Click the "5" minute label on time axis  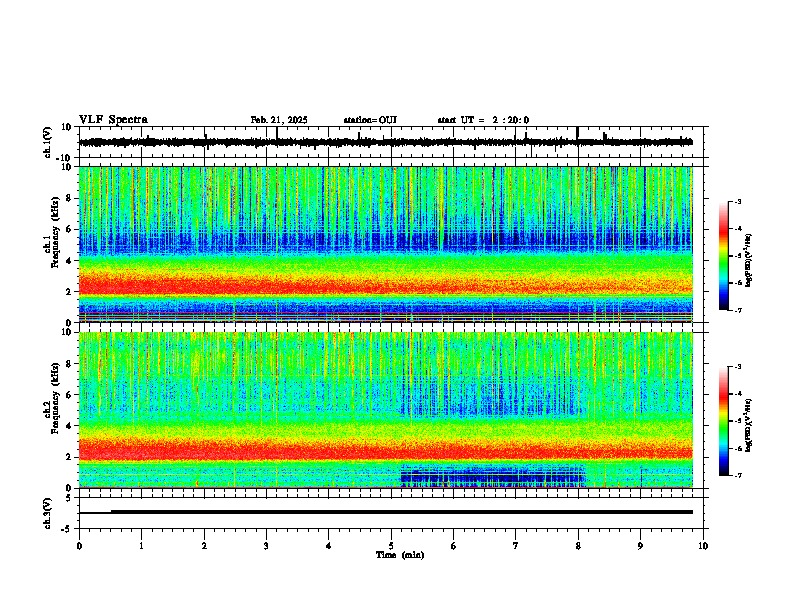click(x=391, y=546)
